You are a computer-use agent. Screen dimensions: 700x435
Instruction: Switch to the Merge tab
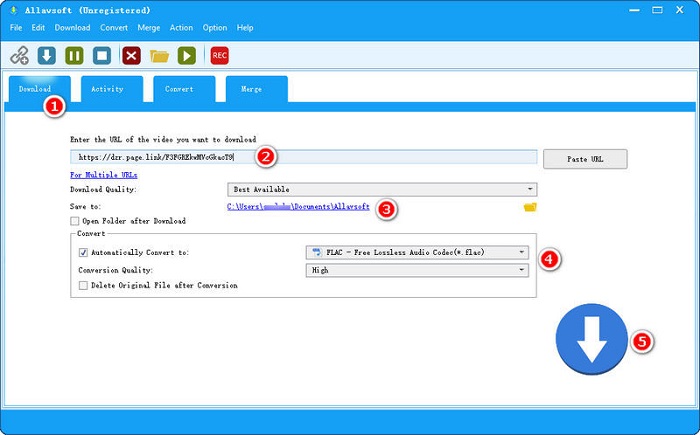[x=256, y=89]
